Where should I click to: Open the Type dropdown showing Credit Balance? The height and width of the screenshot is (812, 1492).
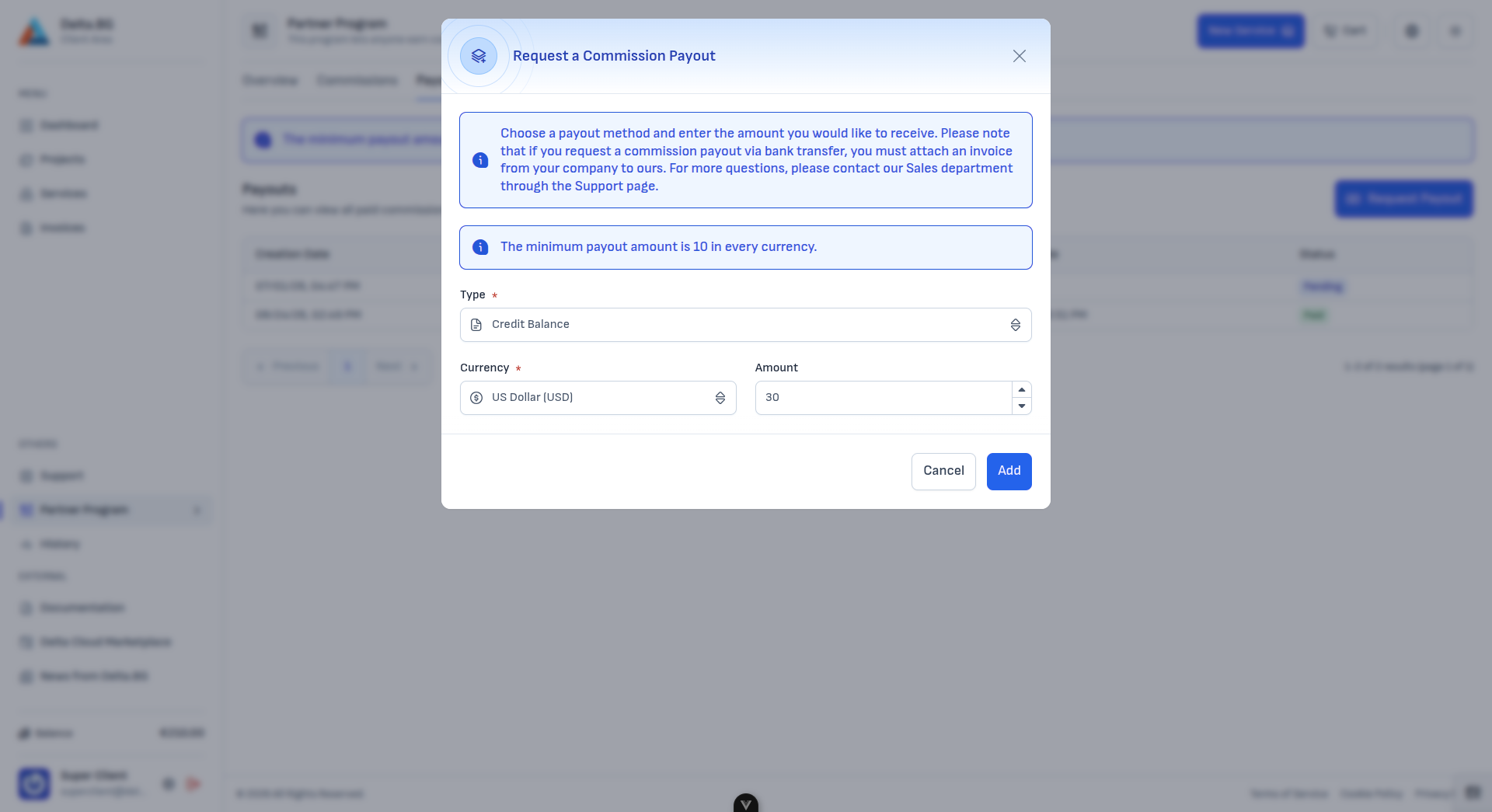[746, 325]
